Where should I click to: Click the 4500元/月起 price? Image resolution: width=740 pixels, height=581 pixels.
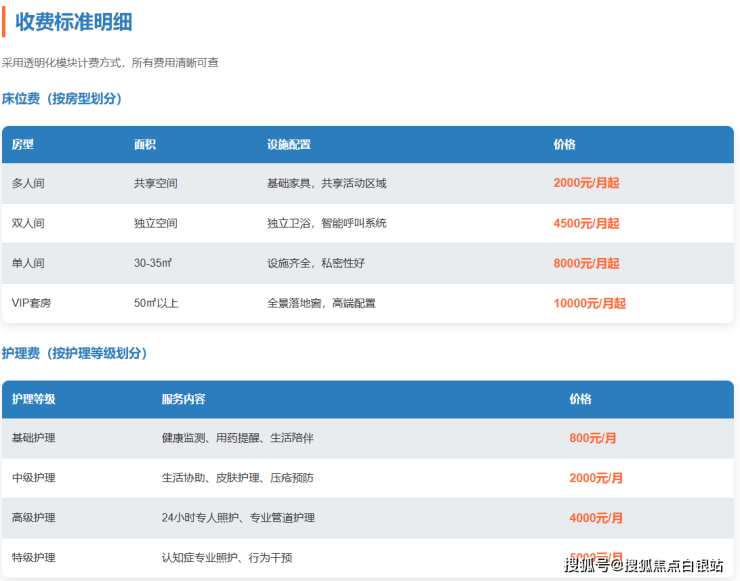586,223
